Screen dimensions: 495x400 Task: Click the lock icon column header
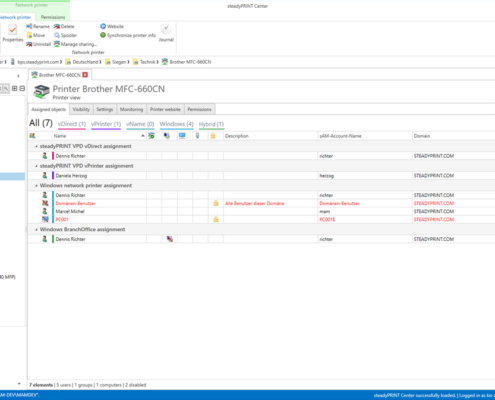click(213, 136)
